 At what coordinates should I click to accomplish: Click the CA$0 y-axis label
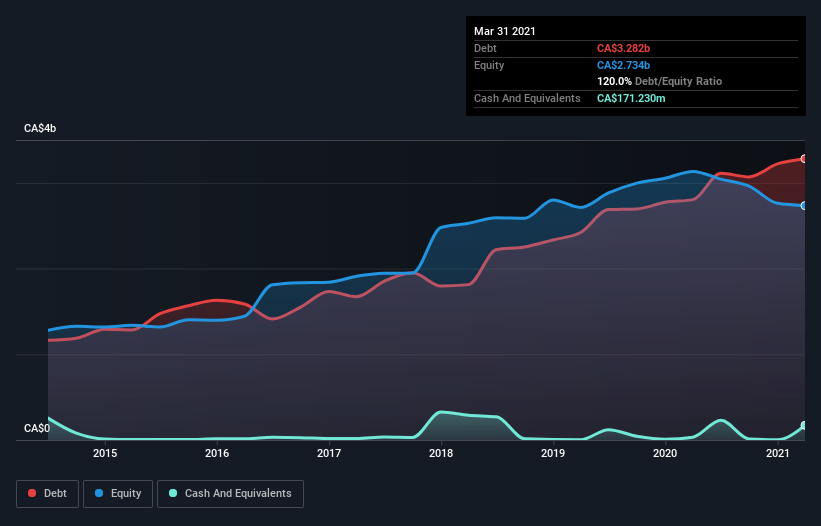pos(37,428)
